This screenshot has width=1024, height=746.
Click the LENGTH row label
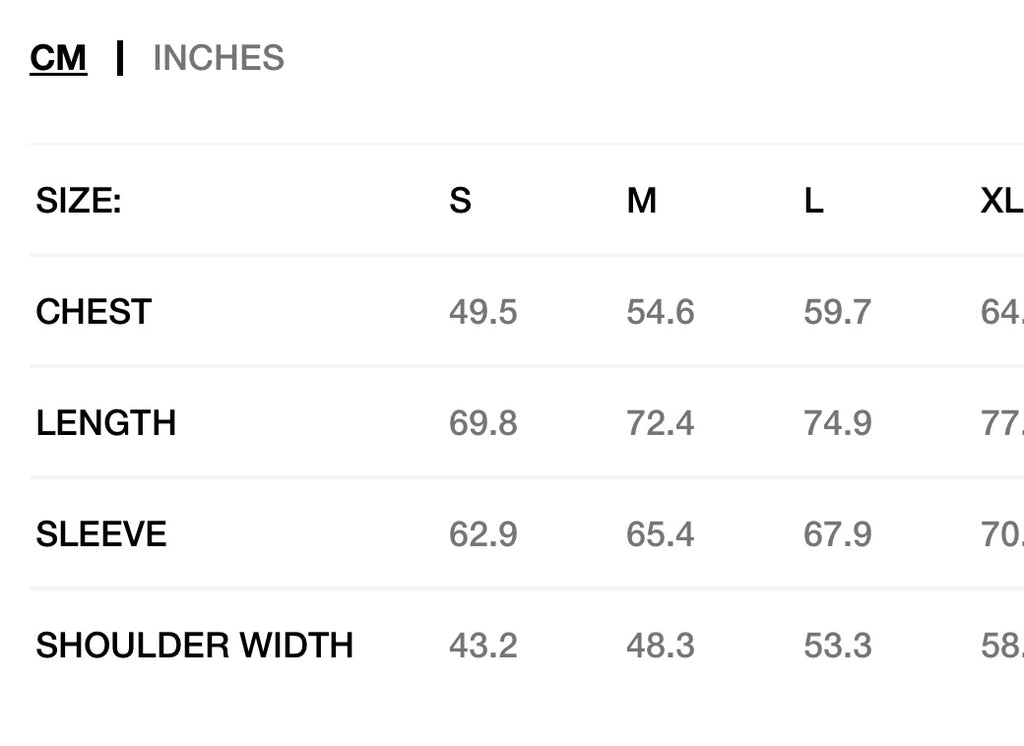(x=106, y=423)
